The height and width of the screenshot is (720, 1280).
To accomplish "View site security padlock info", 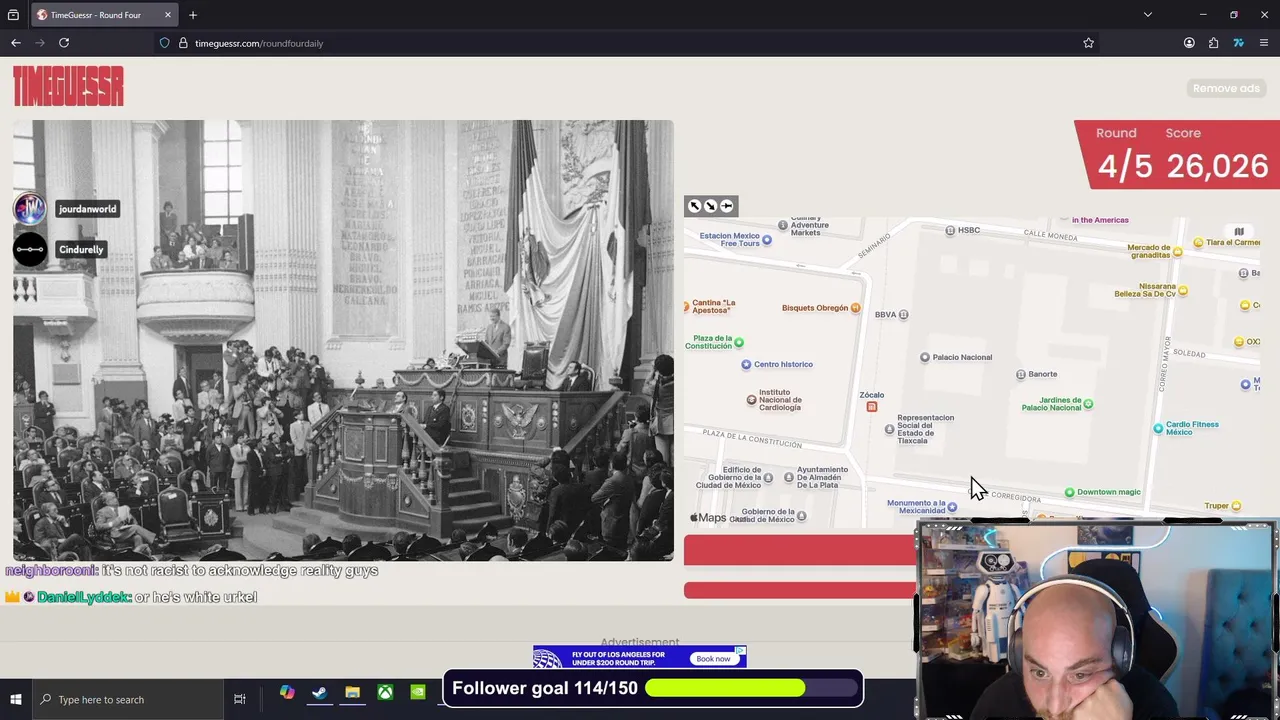I will click(x=183, y=43).
